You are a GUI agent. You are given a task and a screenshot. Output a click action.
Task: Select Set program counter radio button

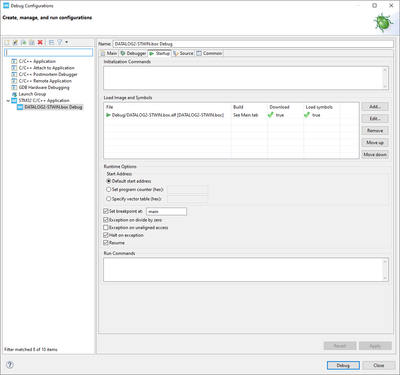coord(108,189)
